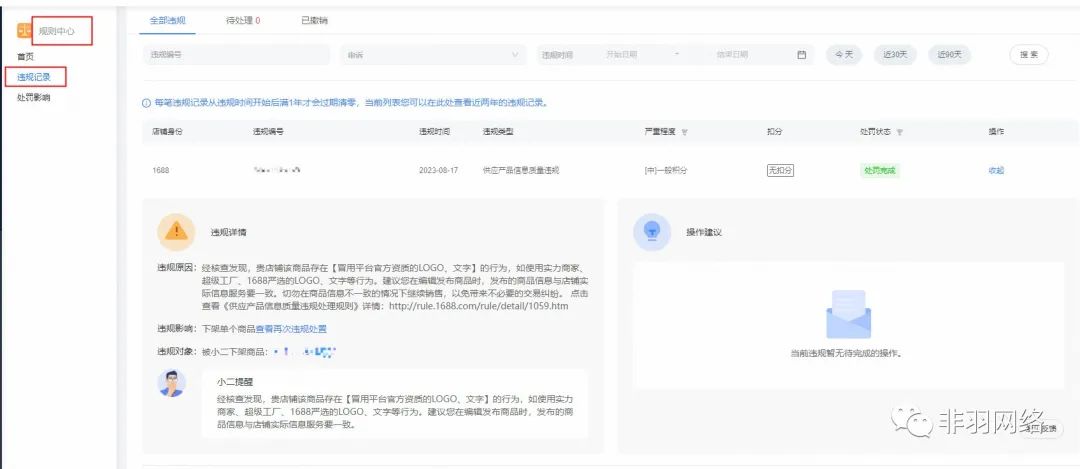
Task: Click the 搜索 button
Action: 1028,55
